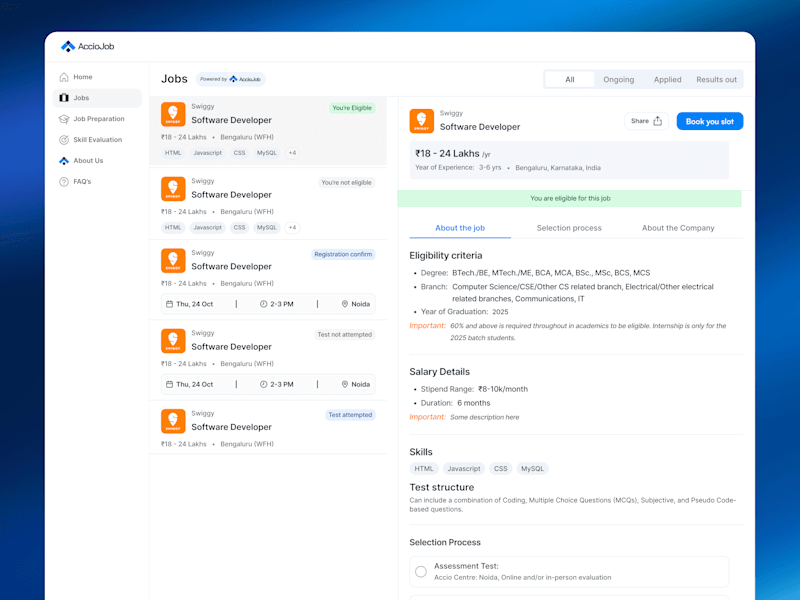Click CSS skill chip in Skills section
Viewport: 800px width, 600px height.
pos(501,468)
